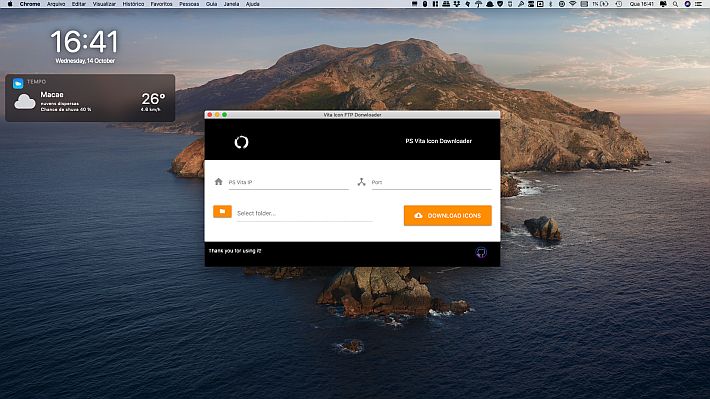
Task: Click the network icon beside Port
Action: 361,182
